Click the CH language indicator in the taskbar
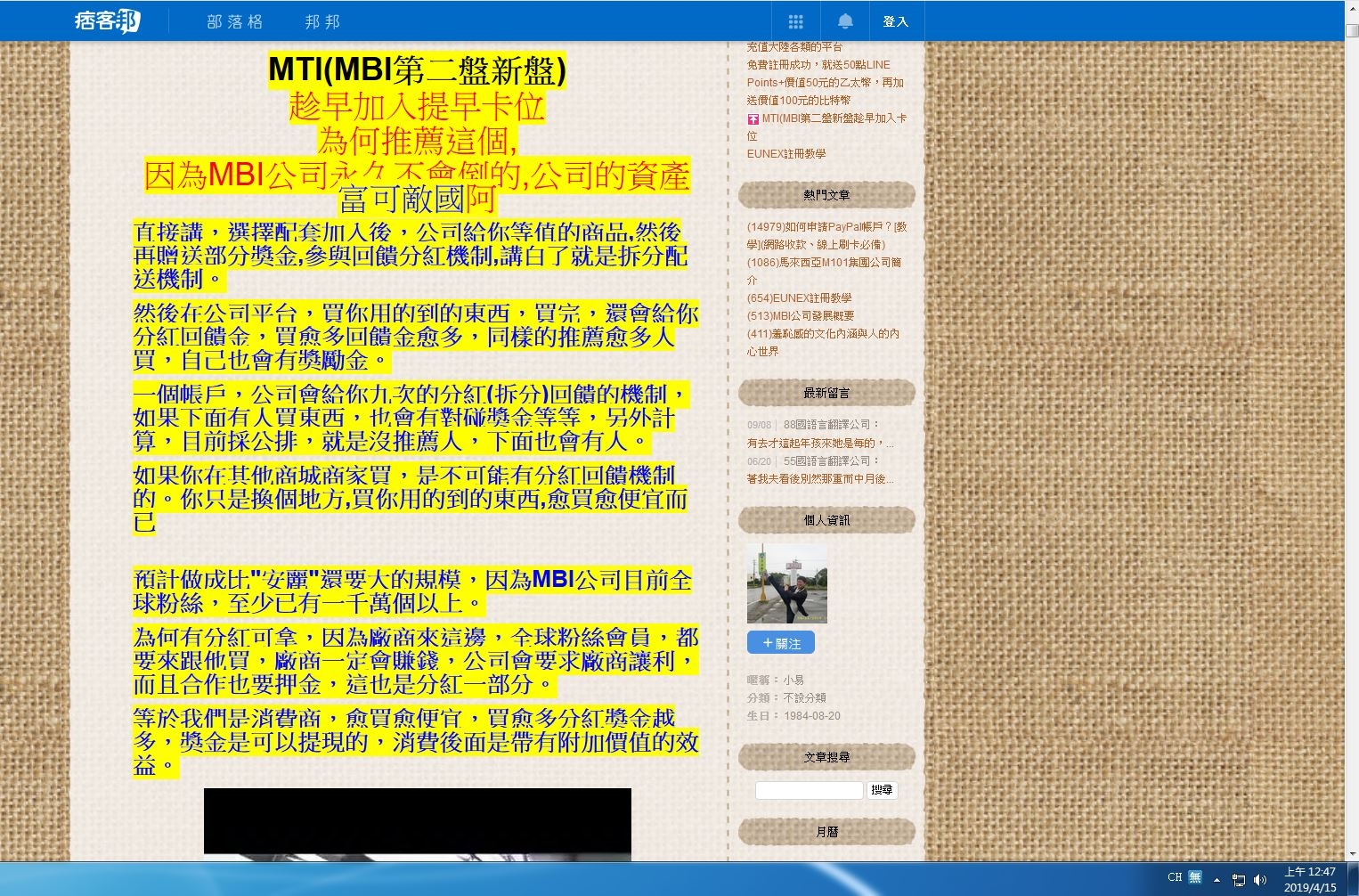 [x=1175, y=877]
